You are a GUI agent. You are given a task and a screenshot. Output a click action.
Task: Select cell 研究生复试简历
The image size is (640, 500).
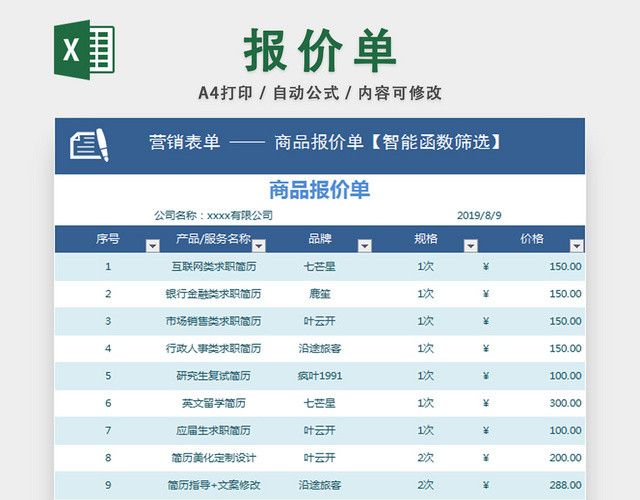213,376
